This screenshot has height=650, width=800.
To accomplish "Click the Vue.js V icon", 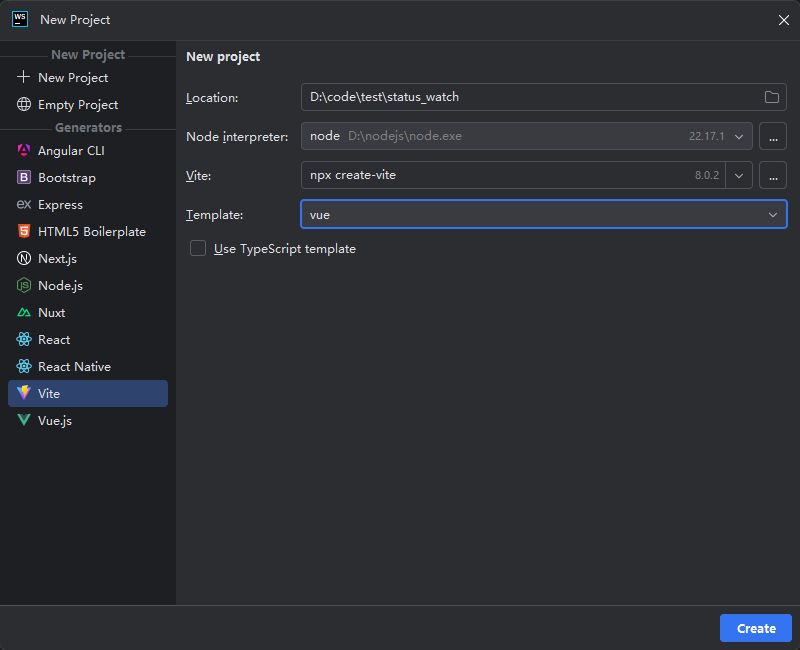I will 23,420.
